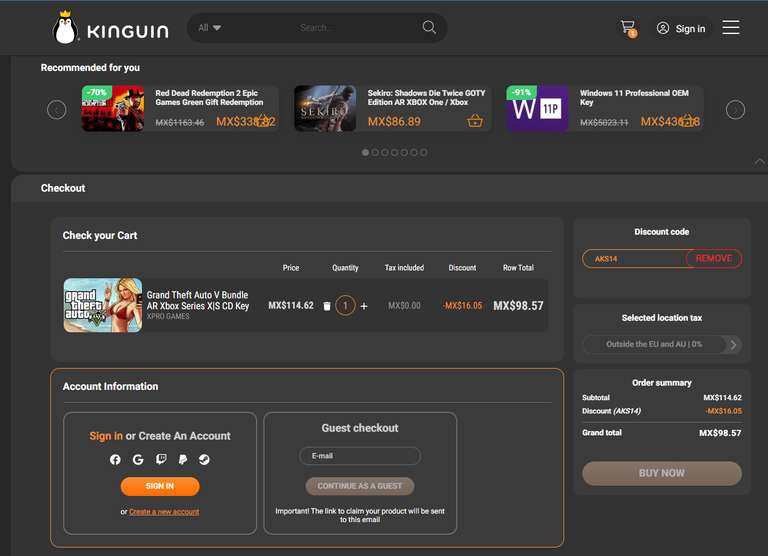Click CONTINUE AS A GUEST button
Image resolution: width=768 pixels, height=556 pixels.
coord(360,486)
